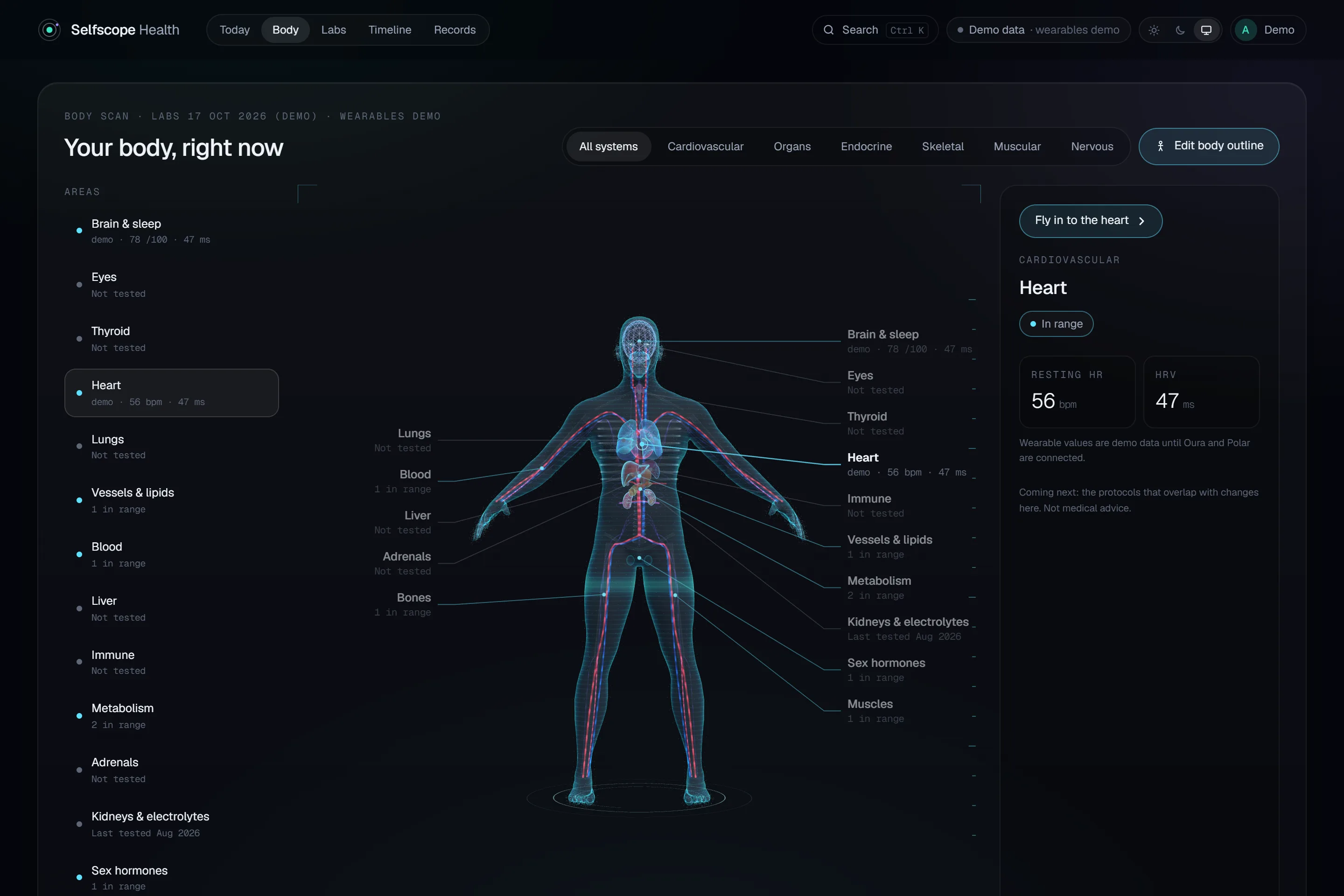Click the Edit body outline button
Screen dimensions: 1344x896
coord(1209,146)
